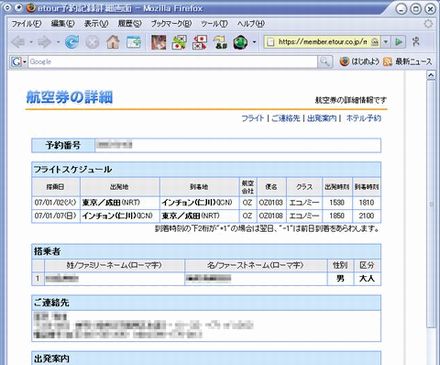Follow the ホテル予約 link
440x365 pixels.
(x=364, y=118)
